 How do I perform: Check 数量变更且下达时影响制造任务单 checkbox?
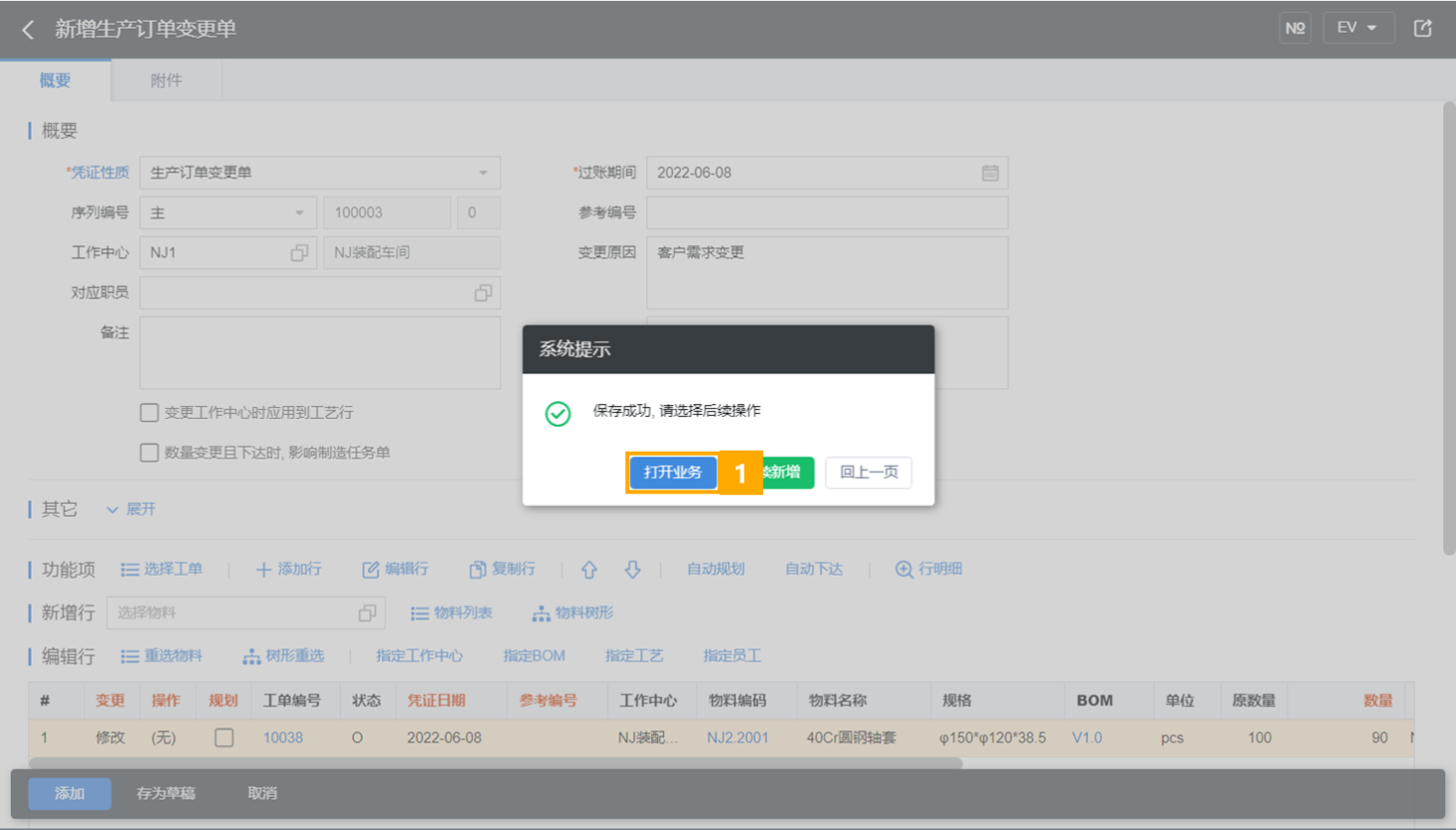click(x=150, y=452)
